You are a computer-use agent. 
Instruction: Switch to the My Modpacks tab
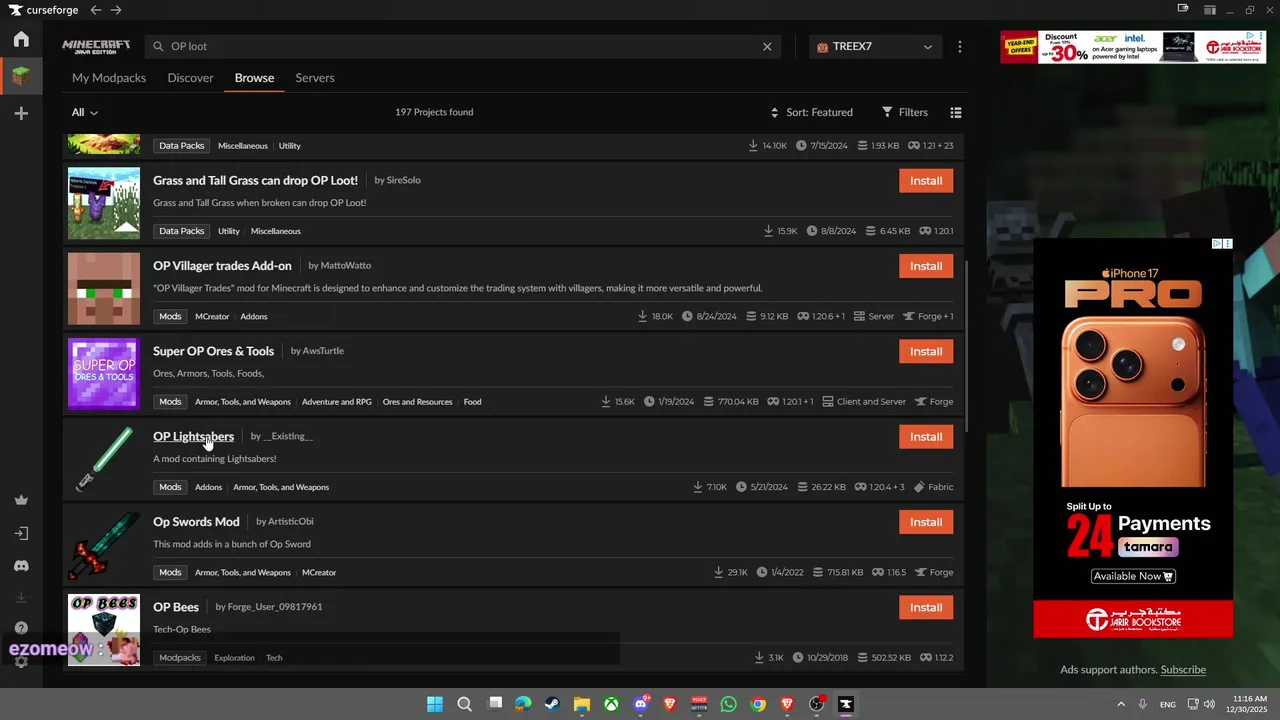(x=109, y=78)
